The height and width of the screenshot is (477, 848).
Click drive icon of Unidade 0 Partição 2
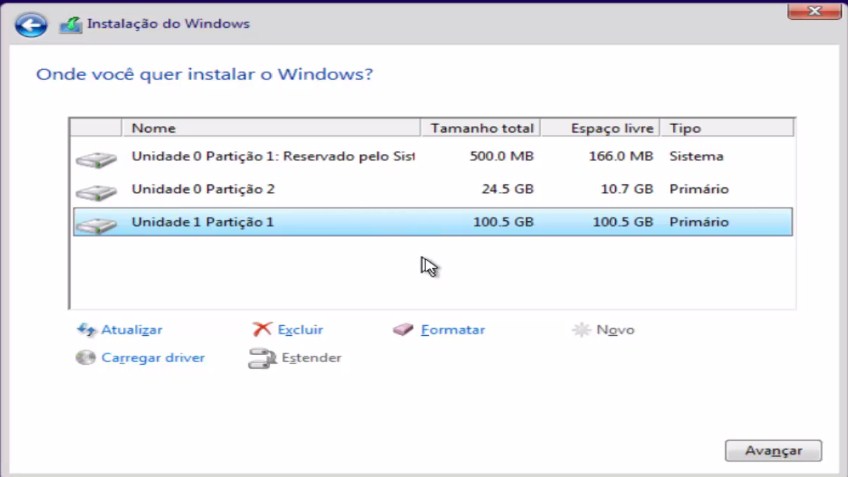click(96, 192)
